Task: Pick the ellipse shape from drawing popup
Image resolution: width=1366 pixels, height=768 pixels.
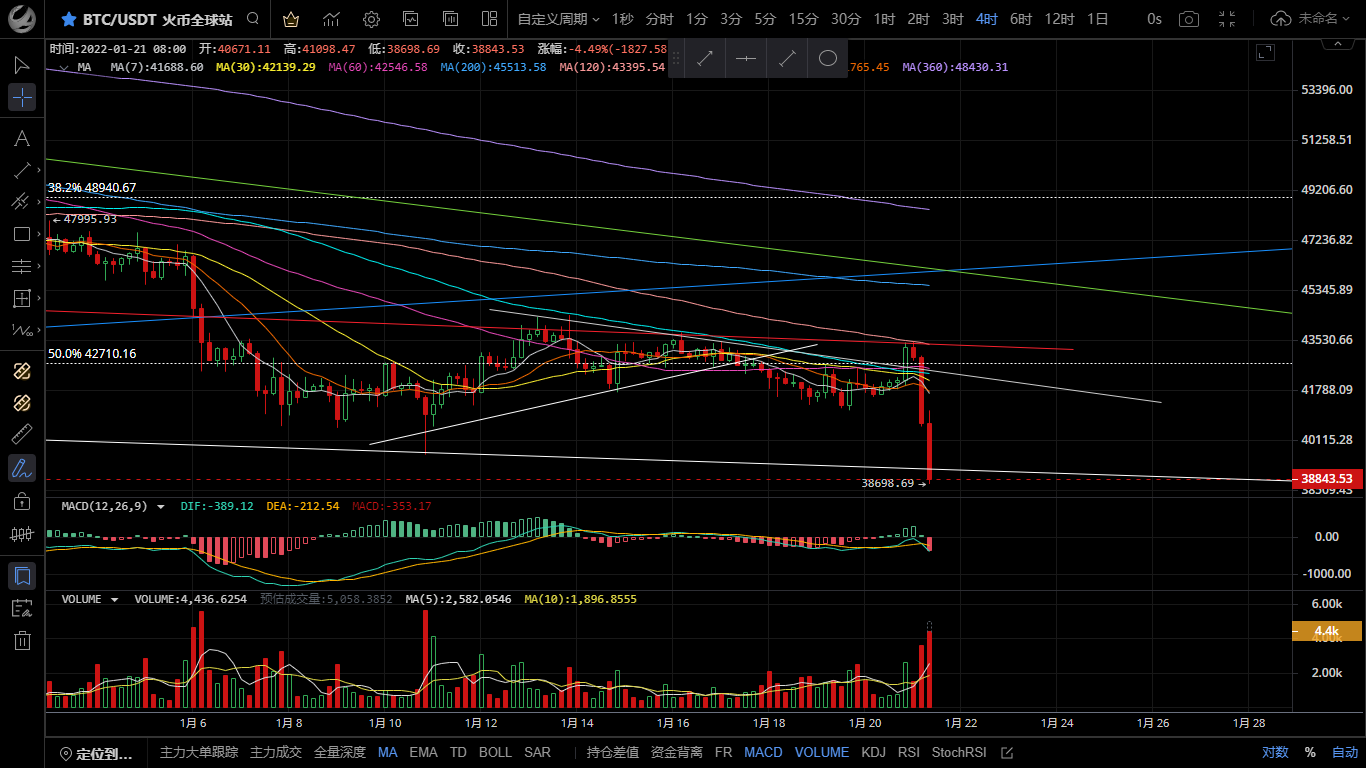Action: click(828, 59)
